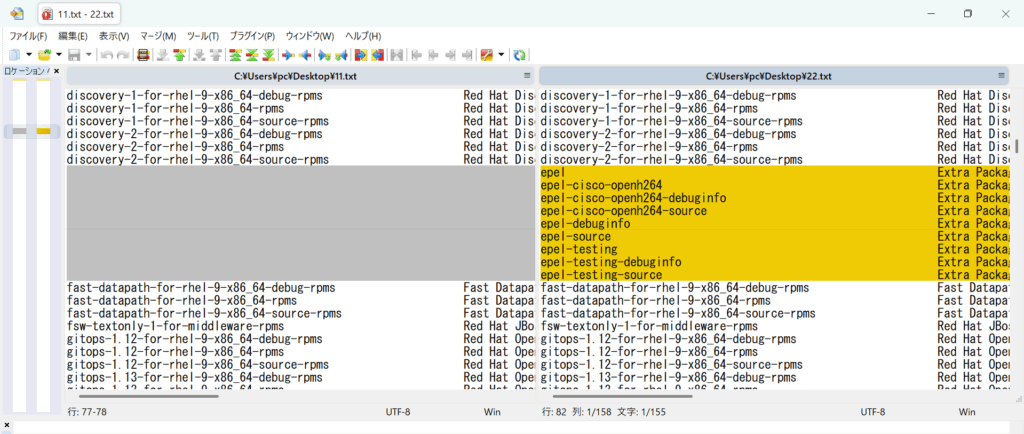
Task: Open the マージ(M) menu
Action: click(x=157, y=36)
